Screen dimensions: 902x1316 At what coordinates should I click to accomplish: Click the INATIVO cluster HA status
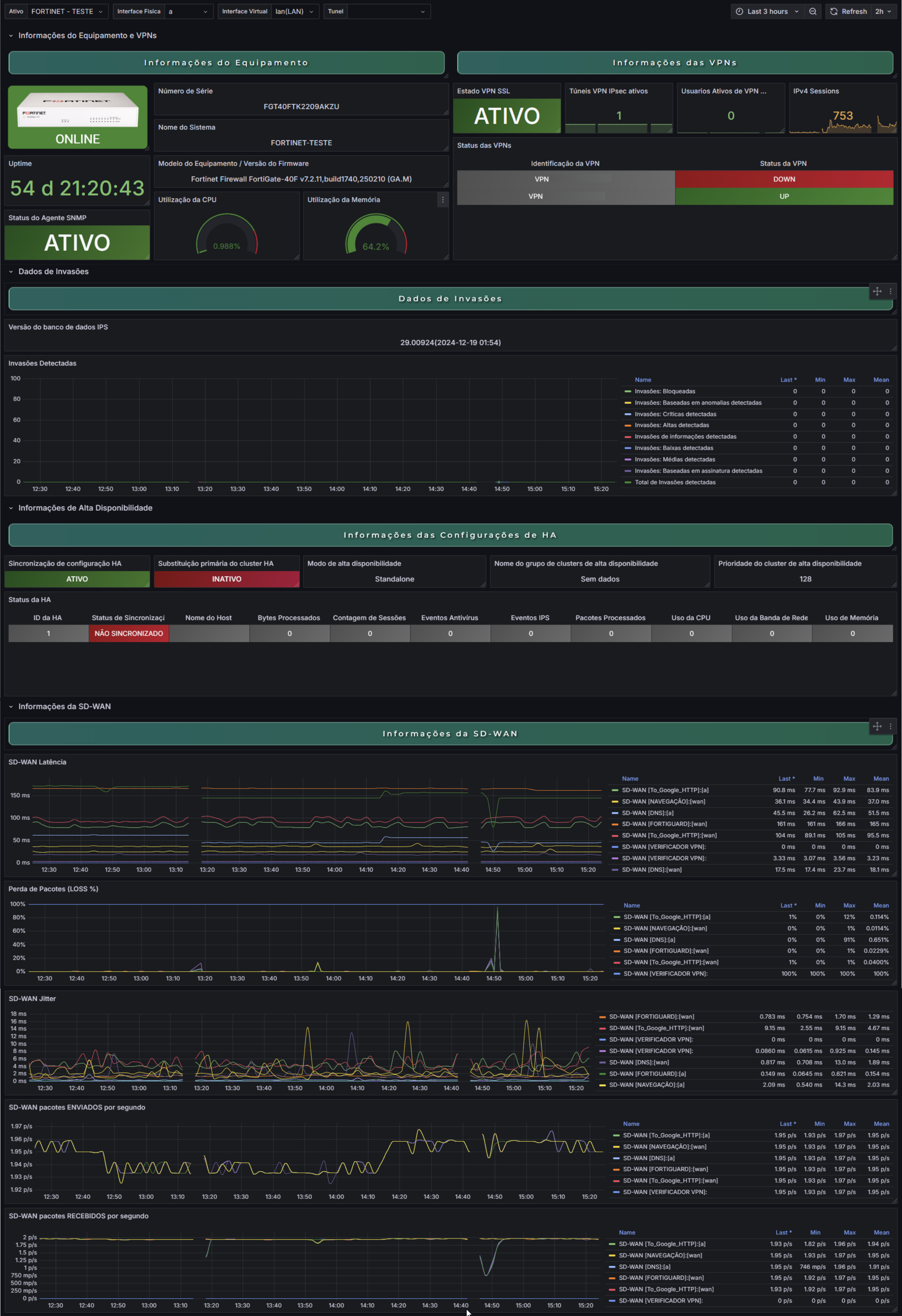pyautogui.click(x=226, y=579)
